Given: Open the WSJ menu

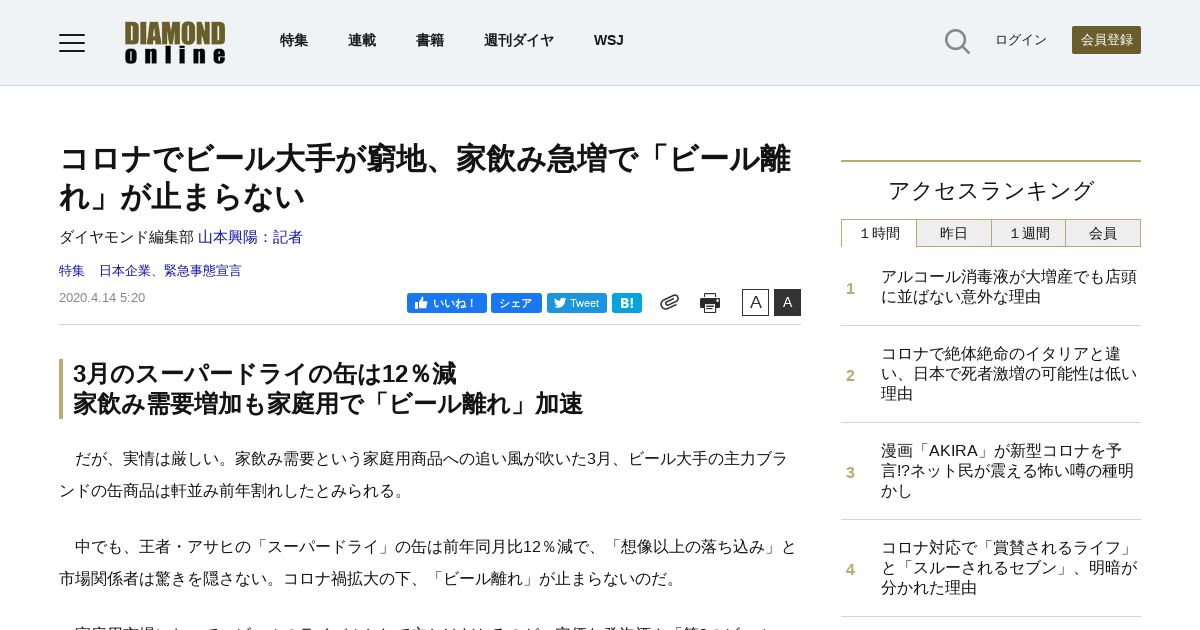Looking at the screenshot, I should pos(608,40).
